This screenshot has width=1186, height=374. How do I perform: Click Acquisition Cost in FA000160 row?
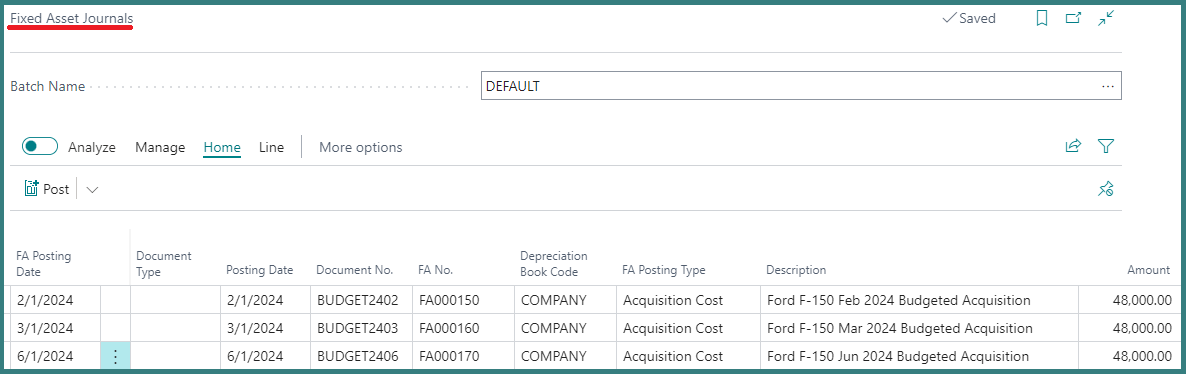coord(688,329)
